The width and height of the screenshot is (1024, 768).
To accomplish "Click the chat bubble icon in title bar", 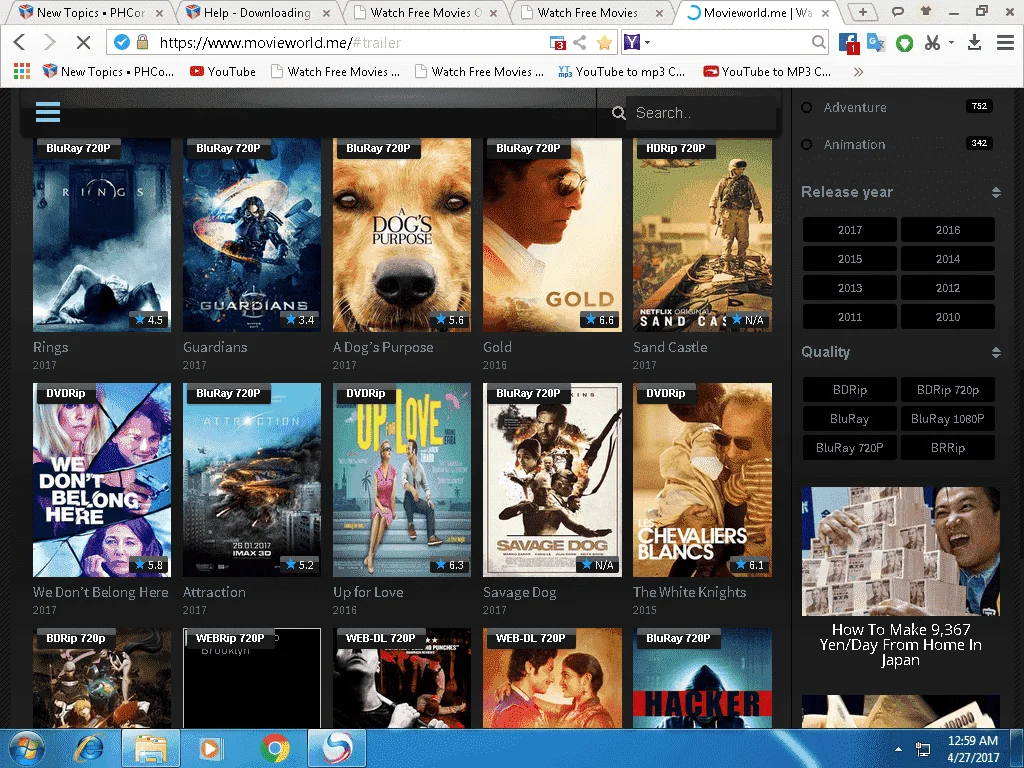I will pos(898,11).
